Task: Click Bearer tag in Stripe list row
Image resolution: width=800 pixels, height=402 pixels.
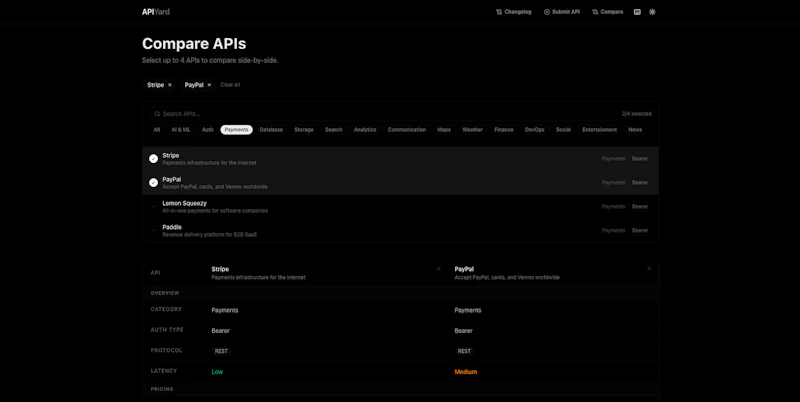Action: coord(640,159)
